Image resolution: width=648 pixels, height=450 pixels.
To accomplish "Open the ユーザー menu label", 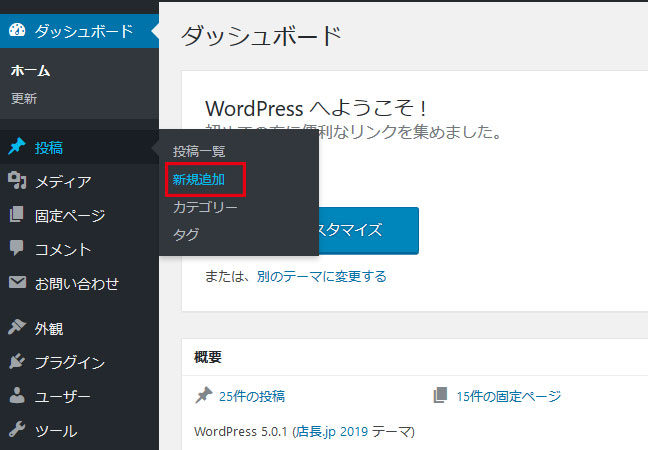I will coord(62,397).
